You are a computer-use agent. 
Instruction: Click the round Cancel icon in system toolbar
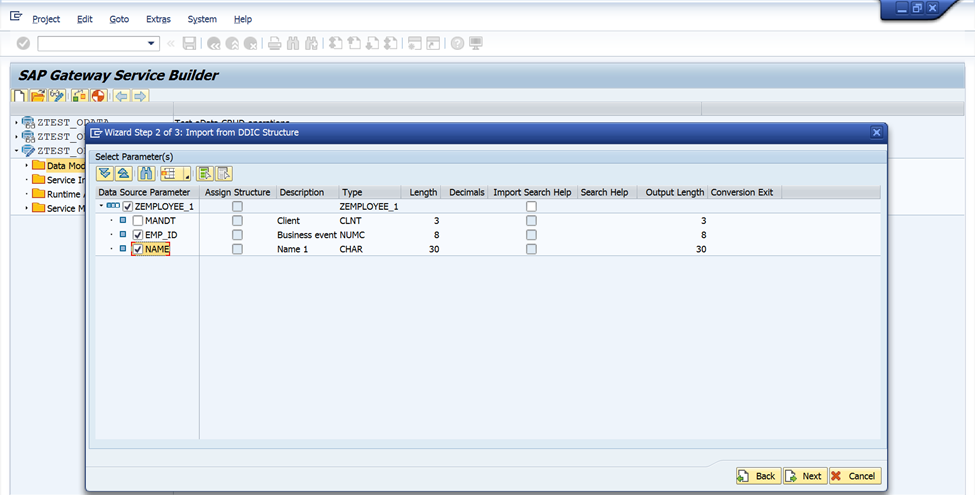tap(251, 44)
